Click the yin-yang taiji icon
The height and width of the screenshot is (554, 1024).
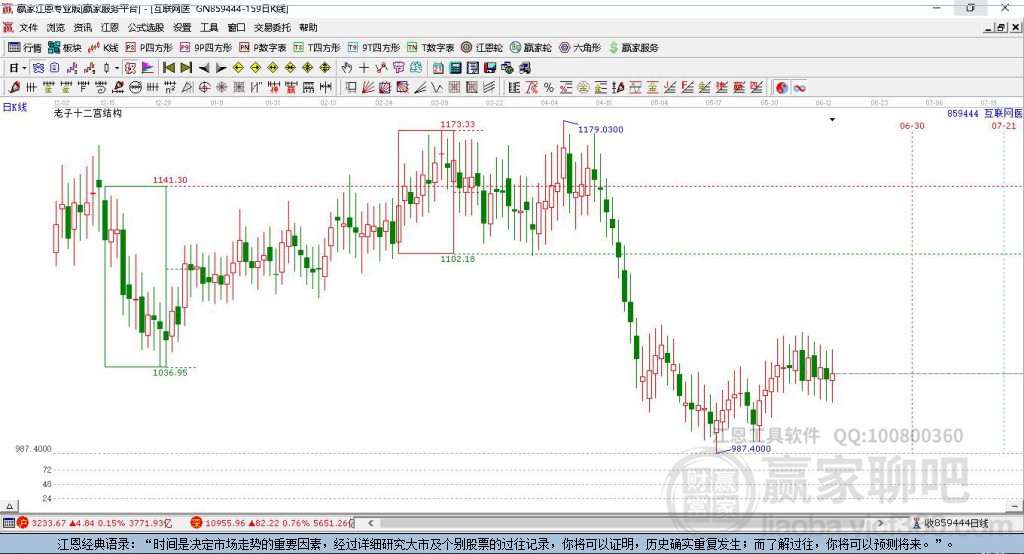(781, 87)
